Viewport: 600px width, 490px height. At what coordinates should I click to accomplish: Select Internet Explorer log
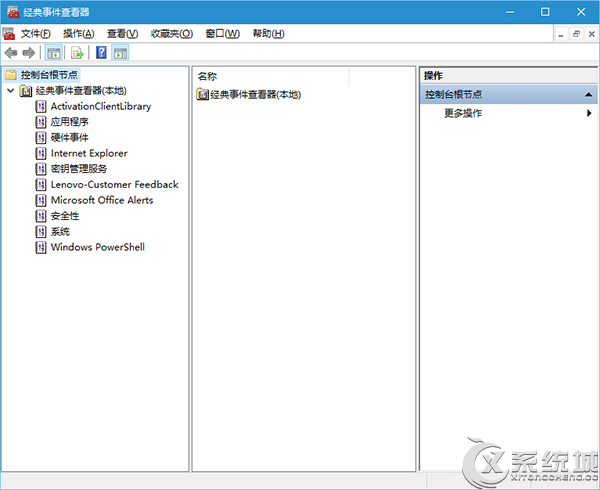tap(89, 153)
